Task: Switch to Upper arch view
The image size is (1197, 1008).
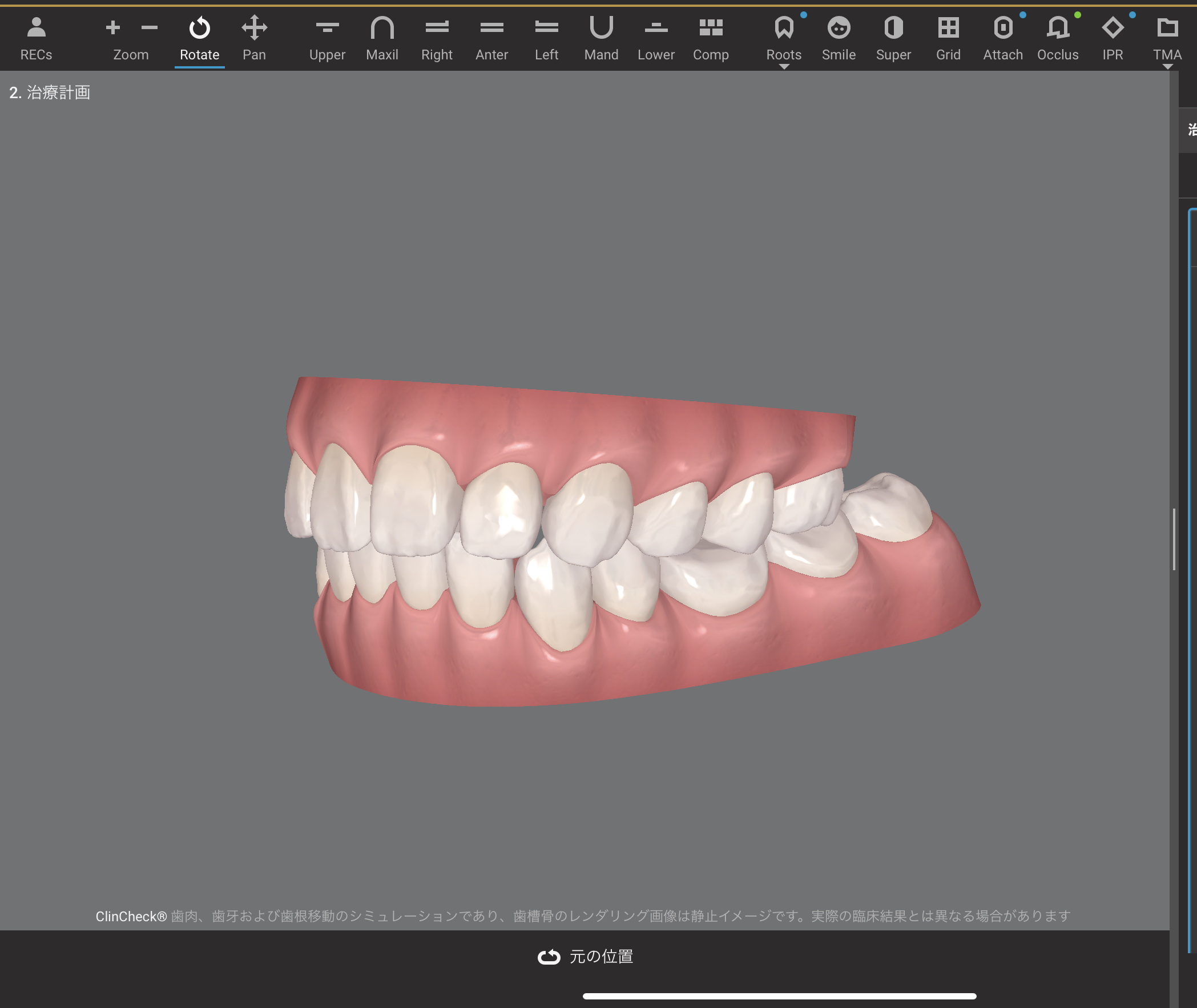Action: tap(327, 38)
